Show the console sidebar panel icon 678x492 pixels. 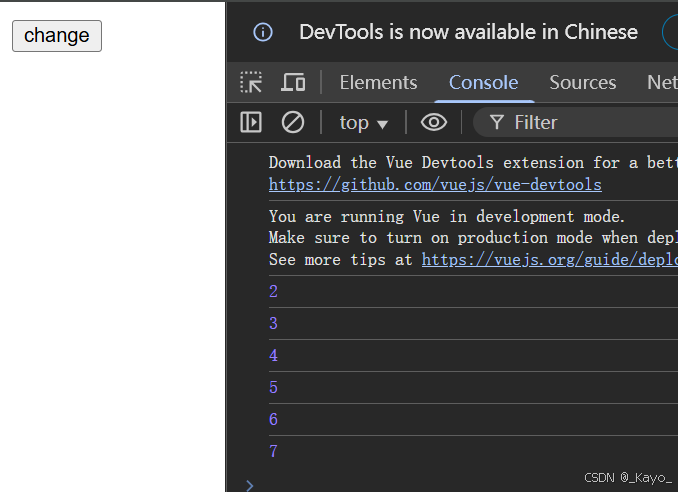pyautogui.click(x=251, y=122)
